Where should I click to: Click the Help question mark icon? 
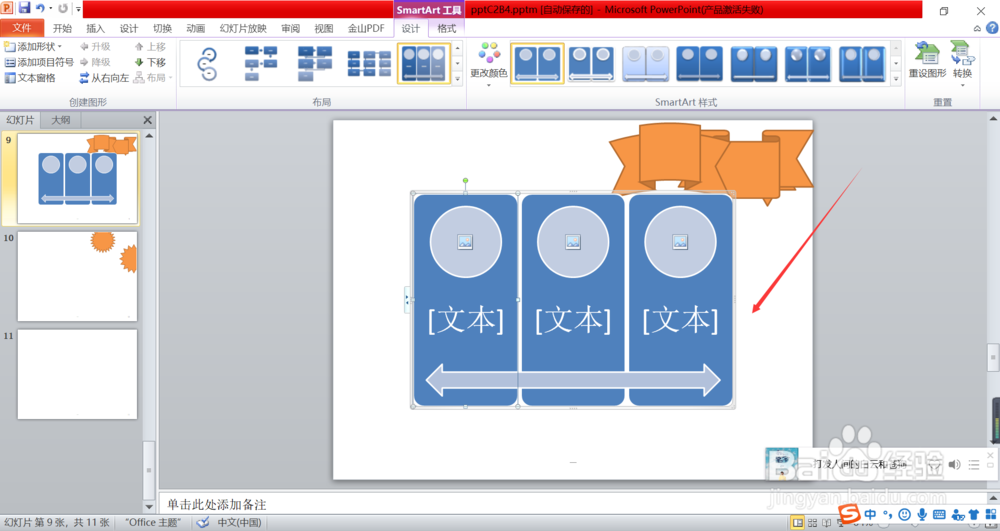point(992,28)
